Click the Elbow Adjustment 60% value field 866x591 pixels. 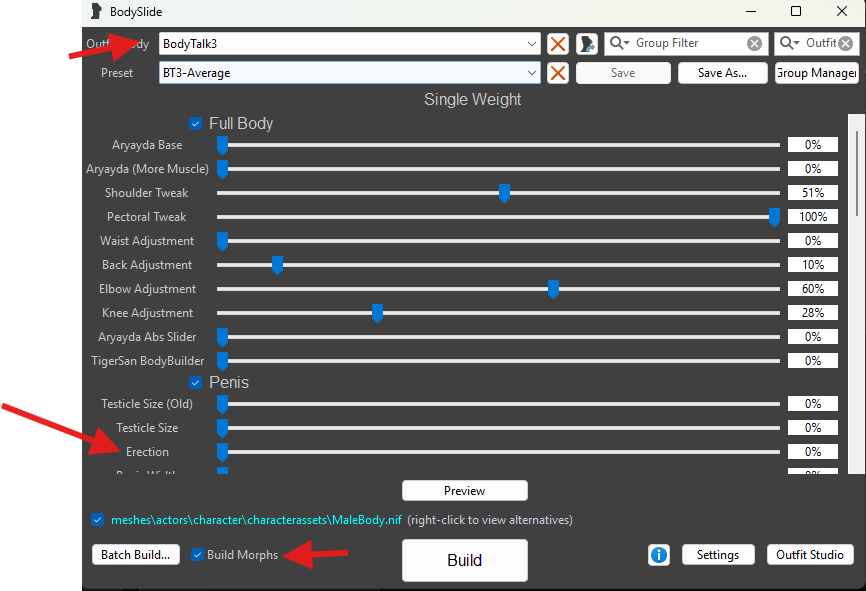(x=813, y=288)
